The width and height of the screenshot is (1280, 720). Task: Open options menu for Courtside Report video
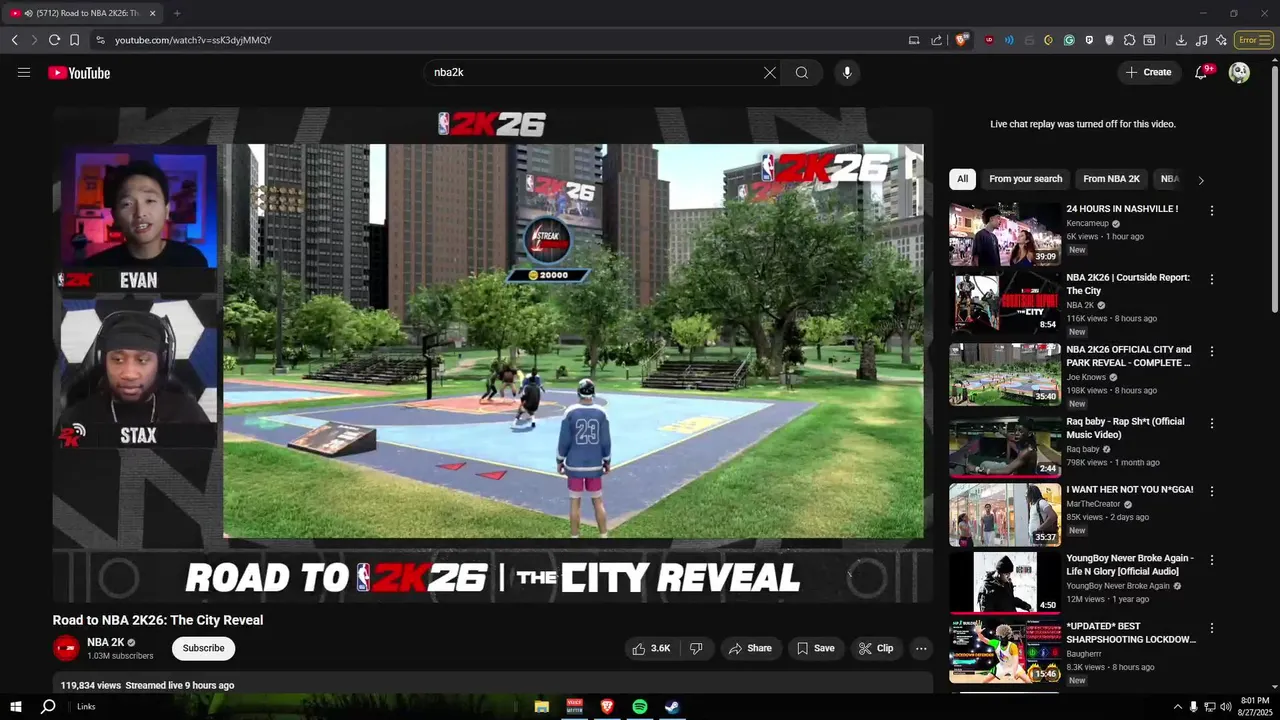[1212, 279]
